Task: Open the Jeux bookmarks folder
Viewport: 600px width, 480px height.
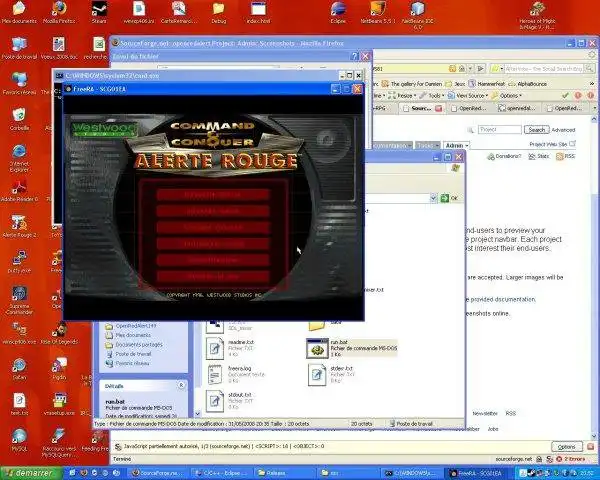Action: coord(455,83)
